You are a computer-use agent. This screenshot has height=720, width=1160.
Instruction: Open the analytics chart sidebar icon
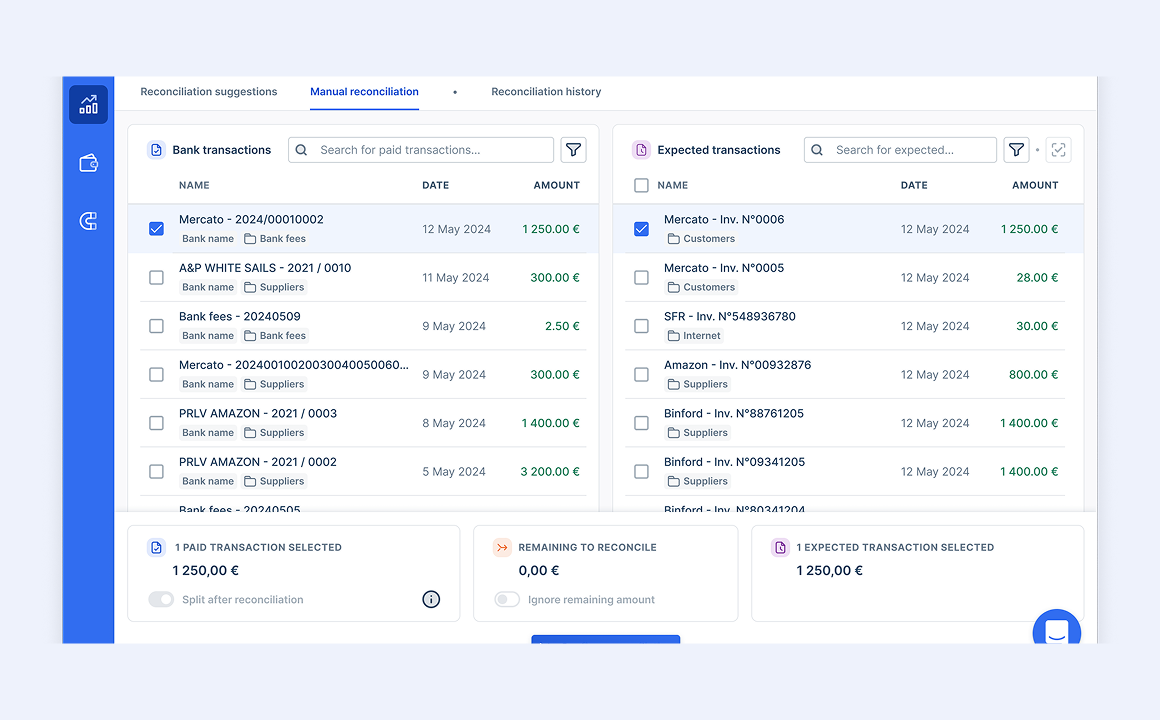(x=88, y=105)
